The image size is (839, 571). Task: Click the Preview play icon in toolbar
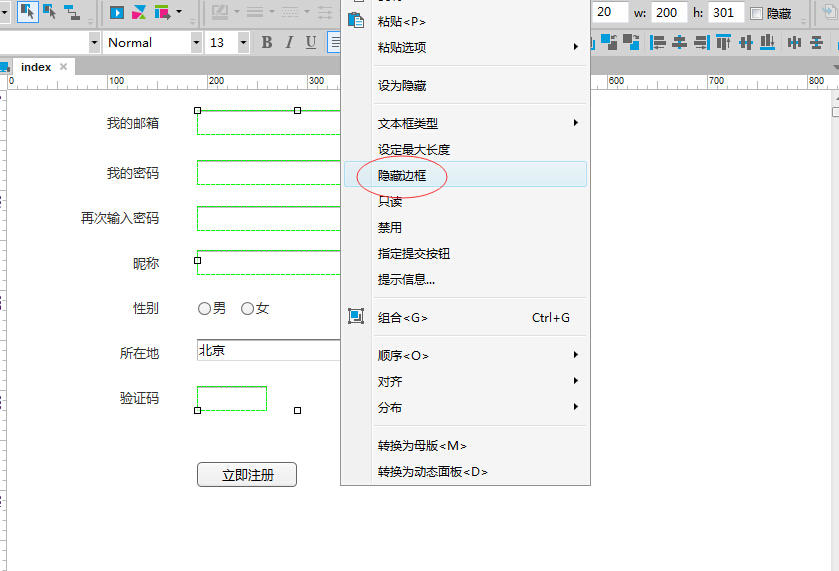coord(117,13)
